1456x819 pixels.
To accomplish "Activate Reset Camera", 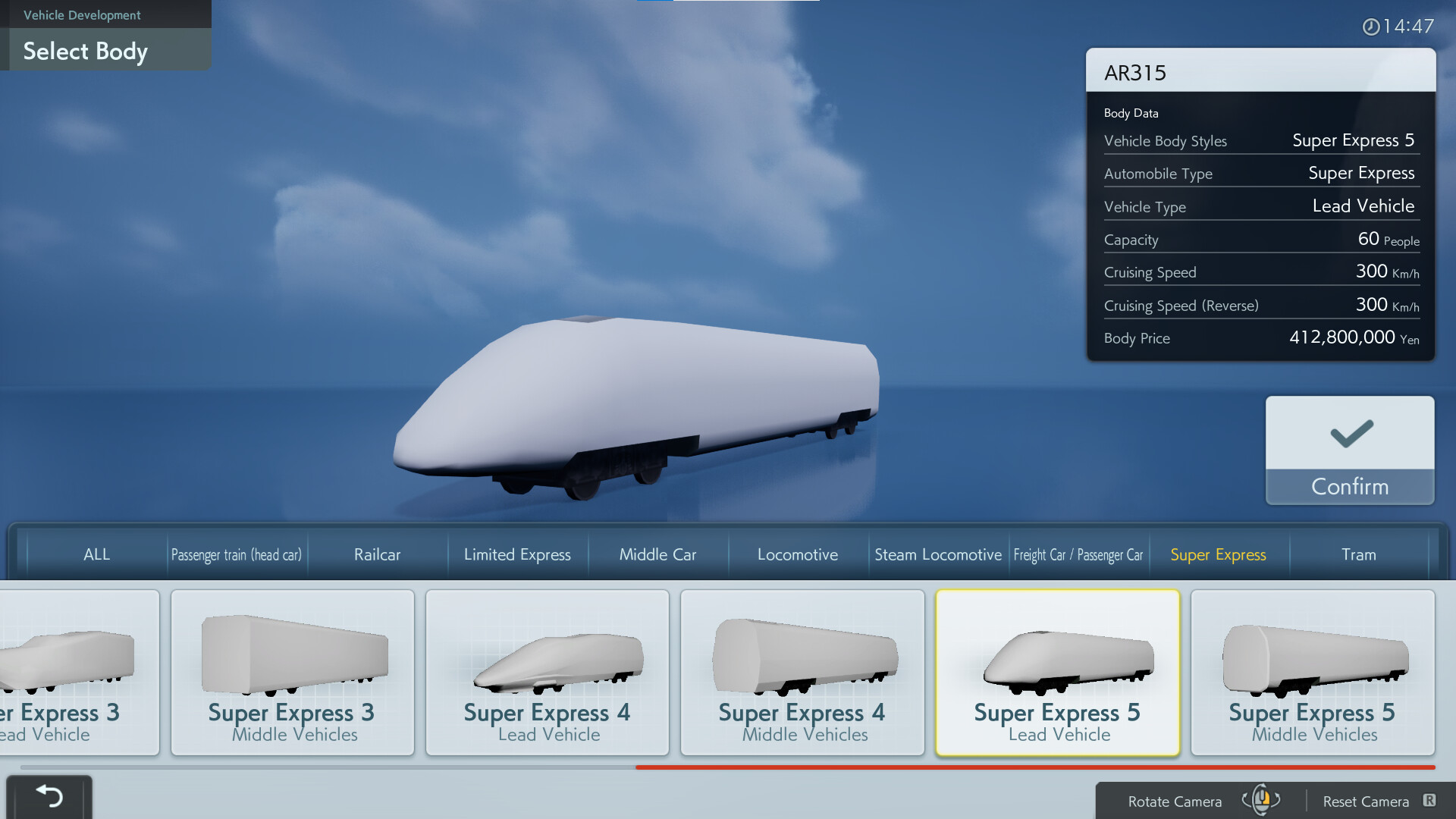I will tap(1366, 801).
